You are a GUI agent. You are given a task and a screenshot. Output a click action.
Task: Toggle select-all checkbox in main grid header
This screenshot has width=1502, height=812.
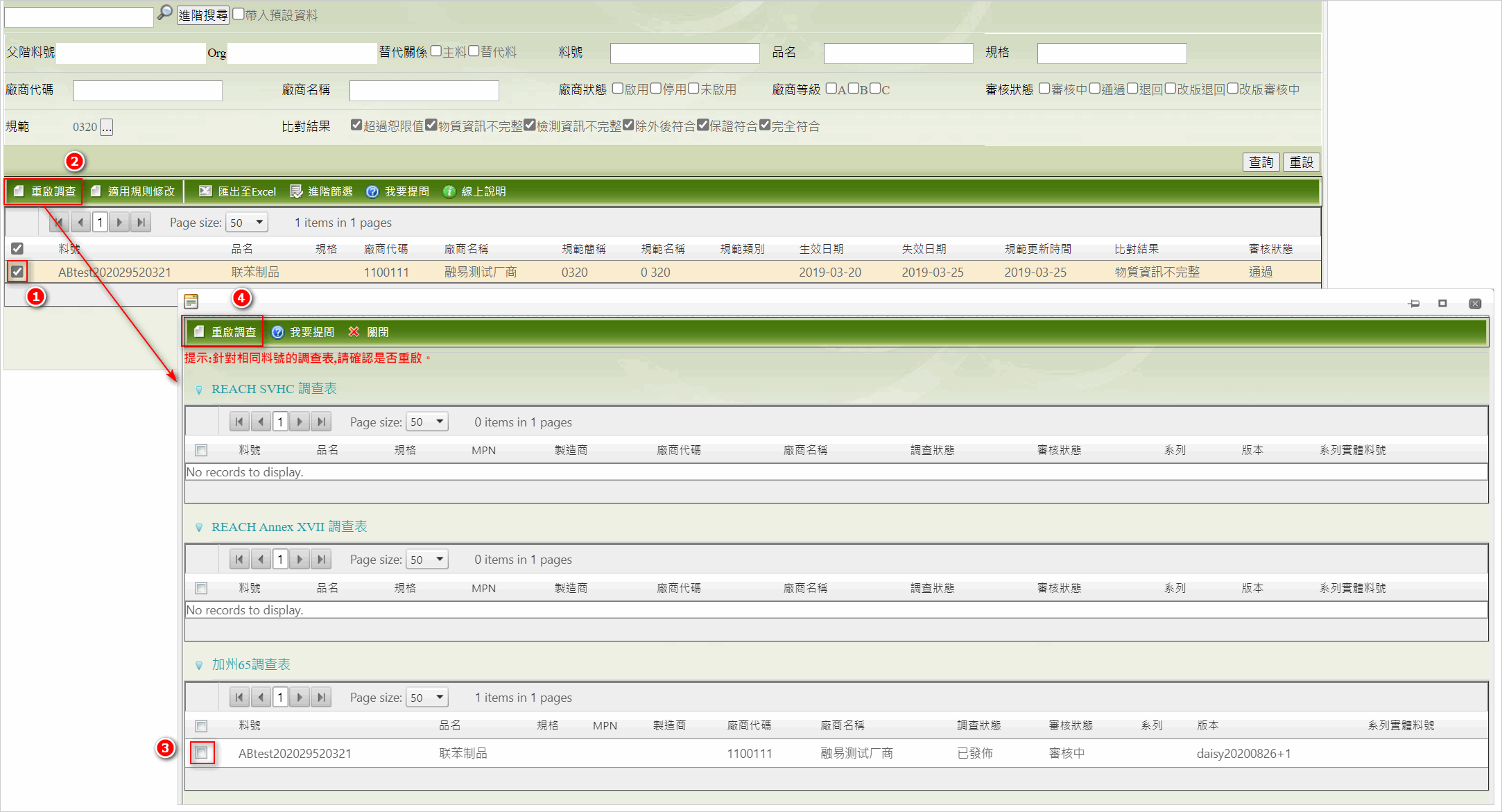[x=17, y=248]
